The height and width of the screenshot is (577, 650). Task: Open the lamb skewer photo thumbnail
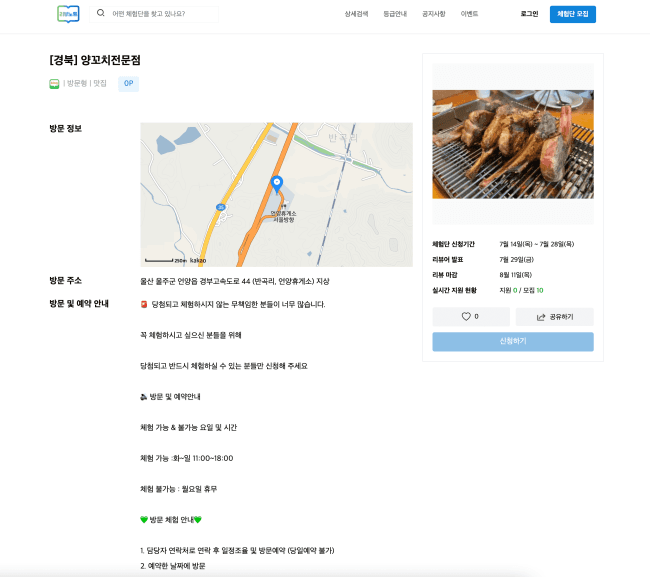tap(513, 144)
